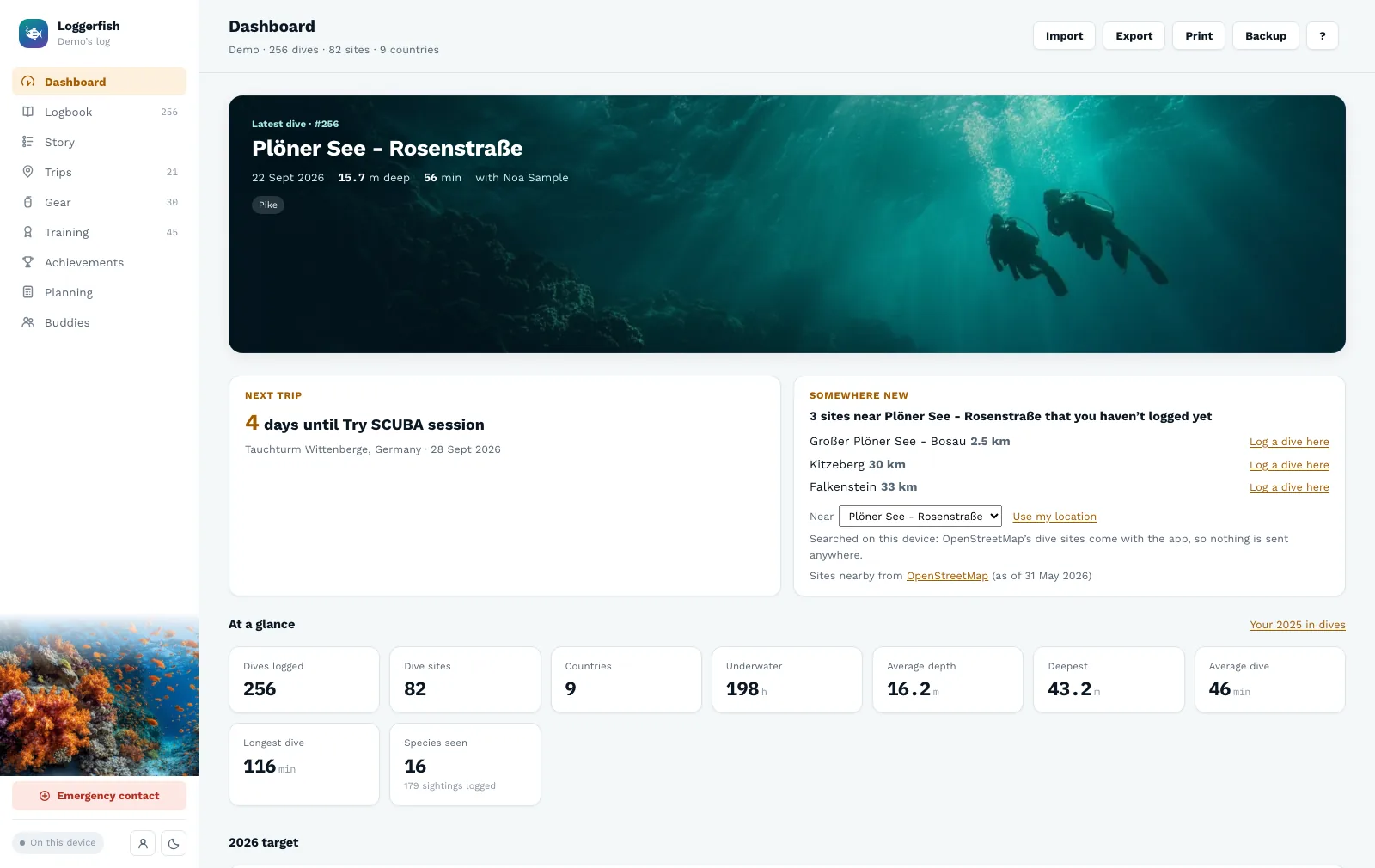
Task: Click the Story list icon
Action: coord(28,142)
